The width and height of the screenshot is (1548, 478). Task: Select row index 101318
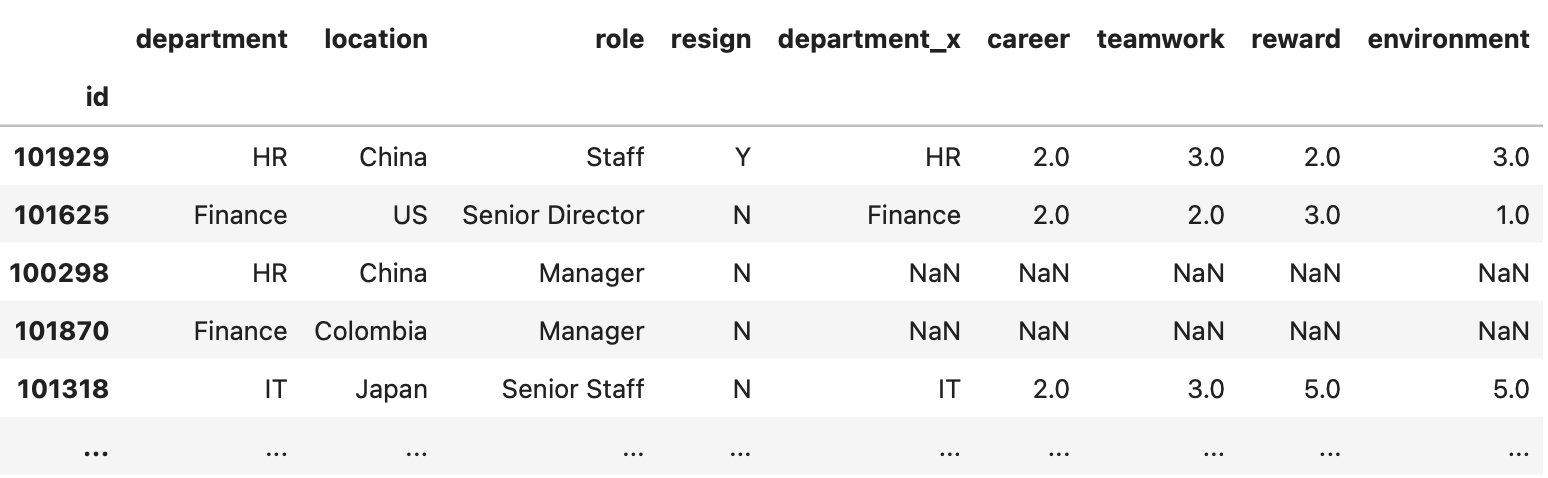coord(62,389)
